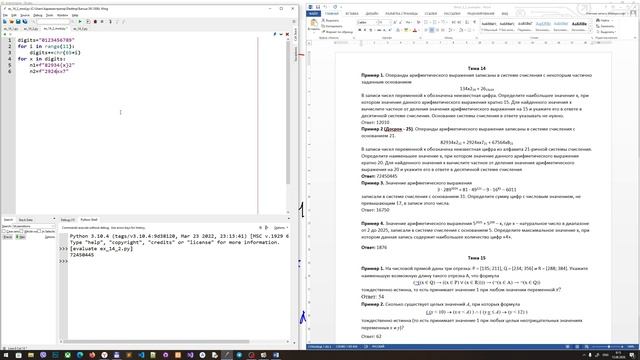Switch to the Word References ribbon tab
Screen dimensions: 640x360
tap(431, 13)
